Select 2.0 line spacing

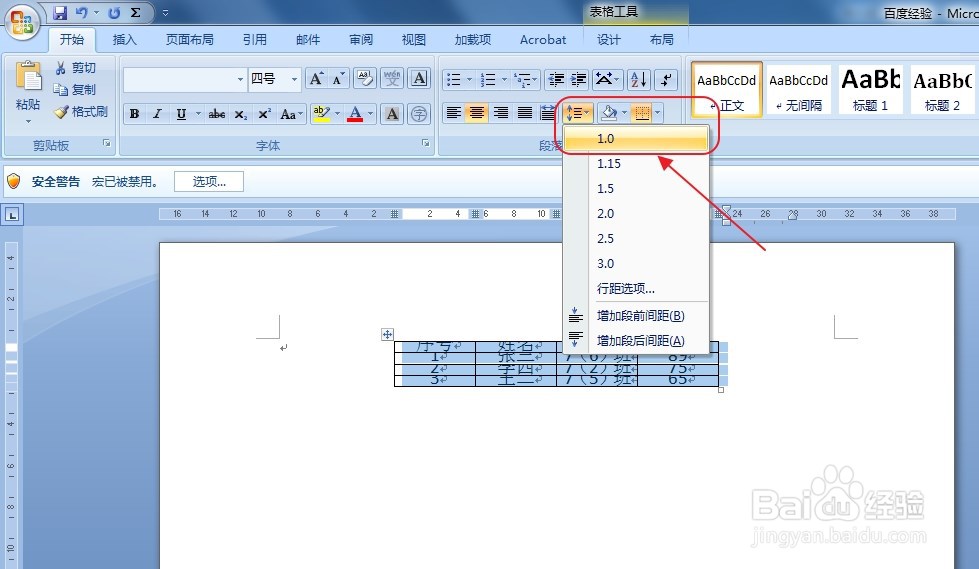636,214
